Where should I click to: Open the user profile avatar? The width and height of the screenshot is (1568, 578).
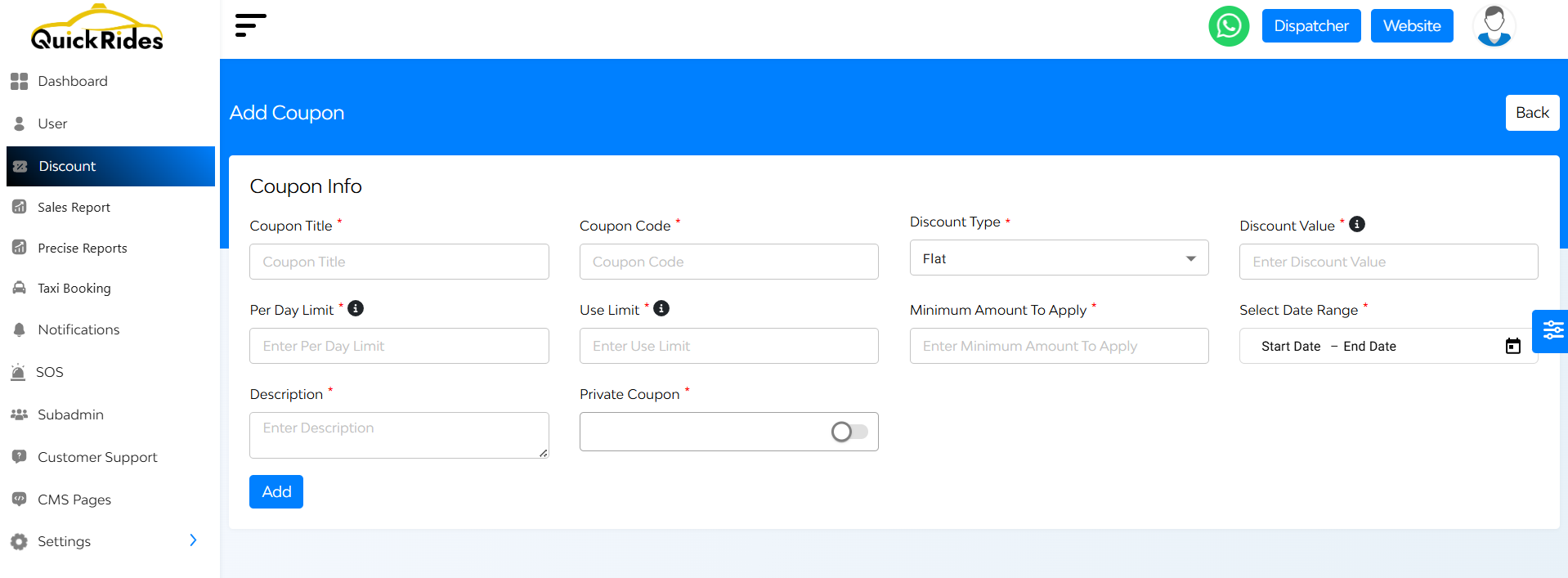point(1494,26)
